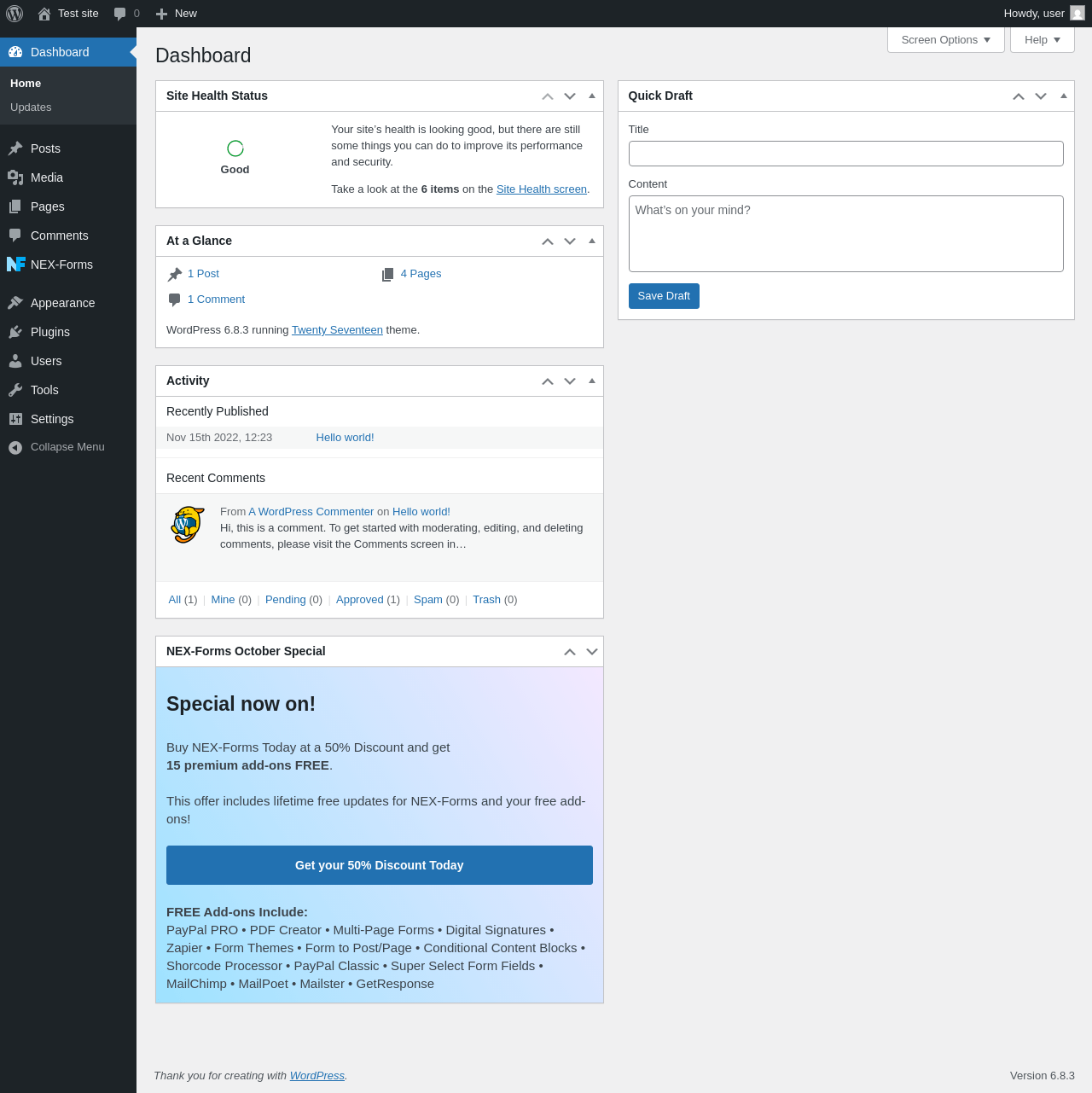Viewport: 1092px width, 1093px height.
Task: Filter comments by Approved
Action: click(359, 600)
